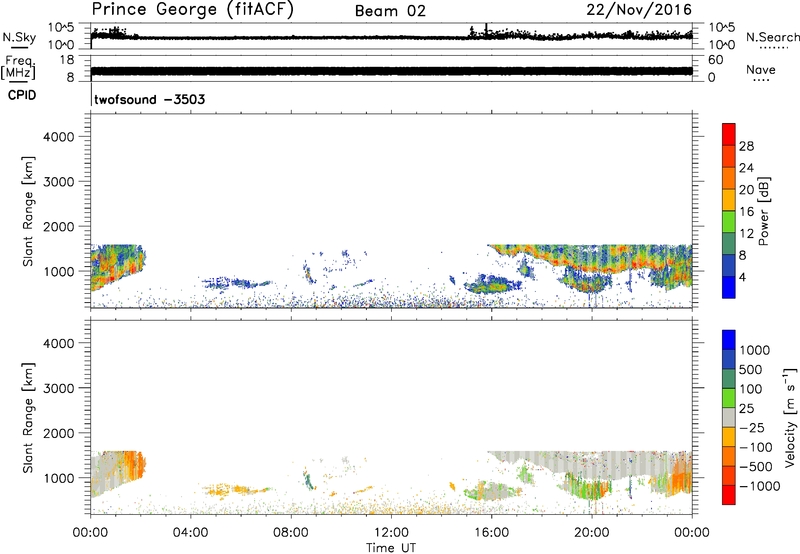The width and height of the screenshot is (800, 554).
Task: Click the 20:00 time tick label
Action: tap(592, 533)
